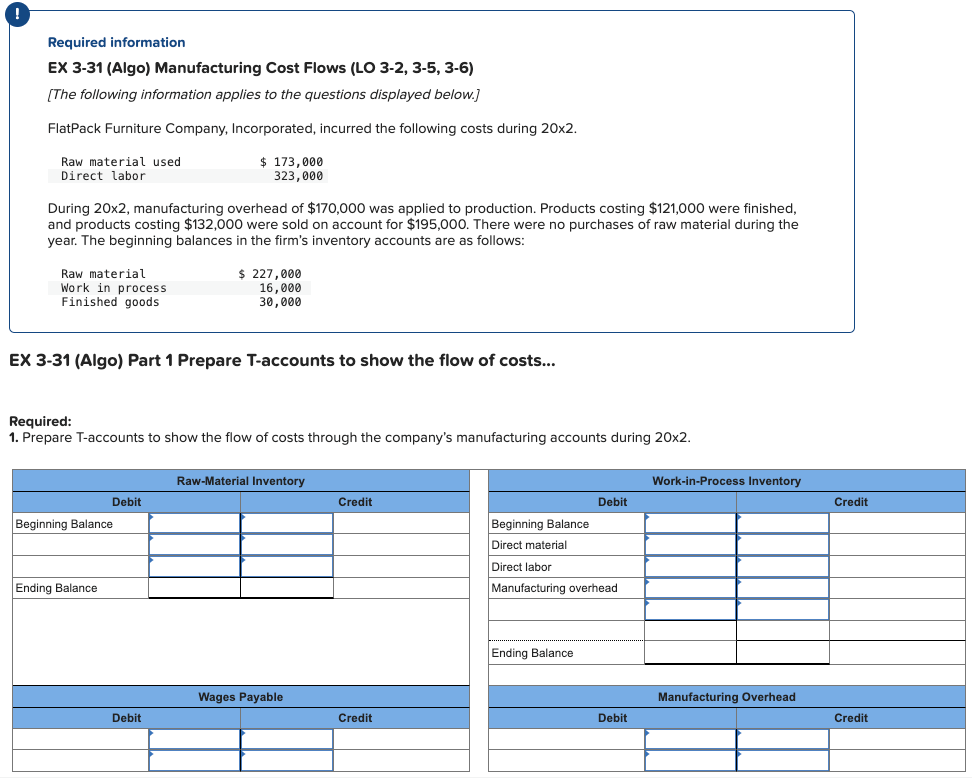Click the prefill triangle in Work-in-Process Manufacturing overhead debit cell

pos(645,582)
